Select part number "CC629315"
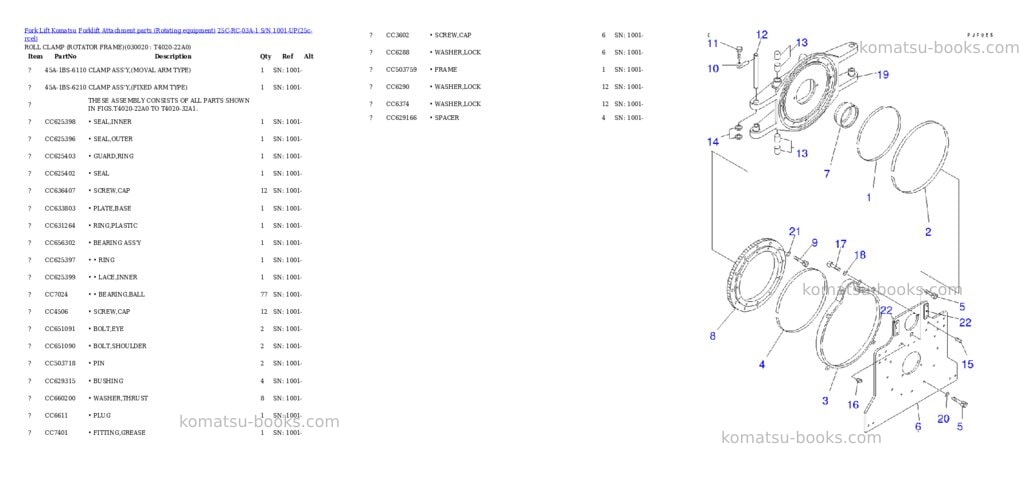The width and height of the screenshot is (1024, 483). tap(60, 381)
